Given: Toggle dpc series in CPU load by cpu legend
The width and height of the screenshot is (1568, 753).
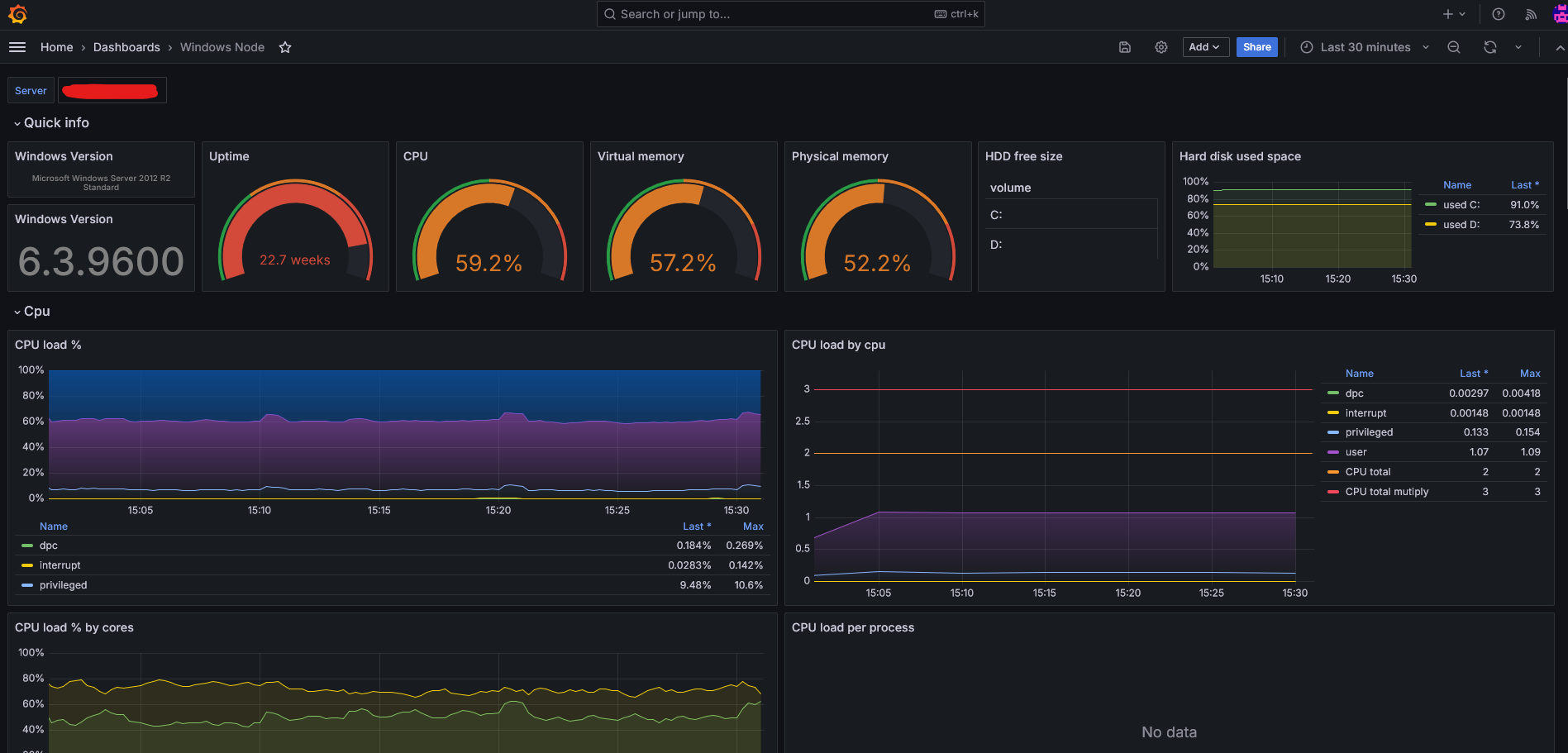Looking at the screenshot, I should click(x=1354, y=393).
